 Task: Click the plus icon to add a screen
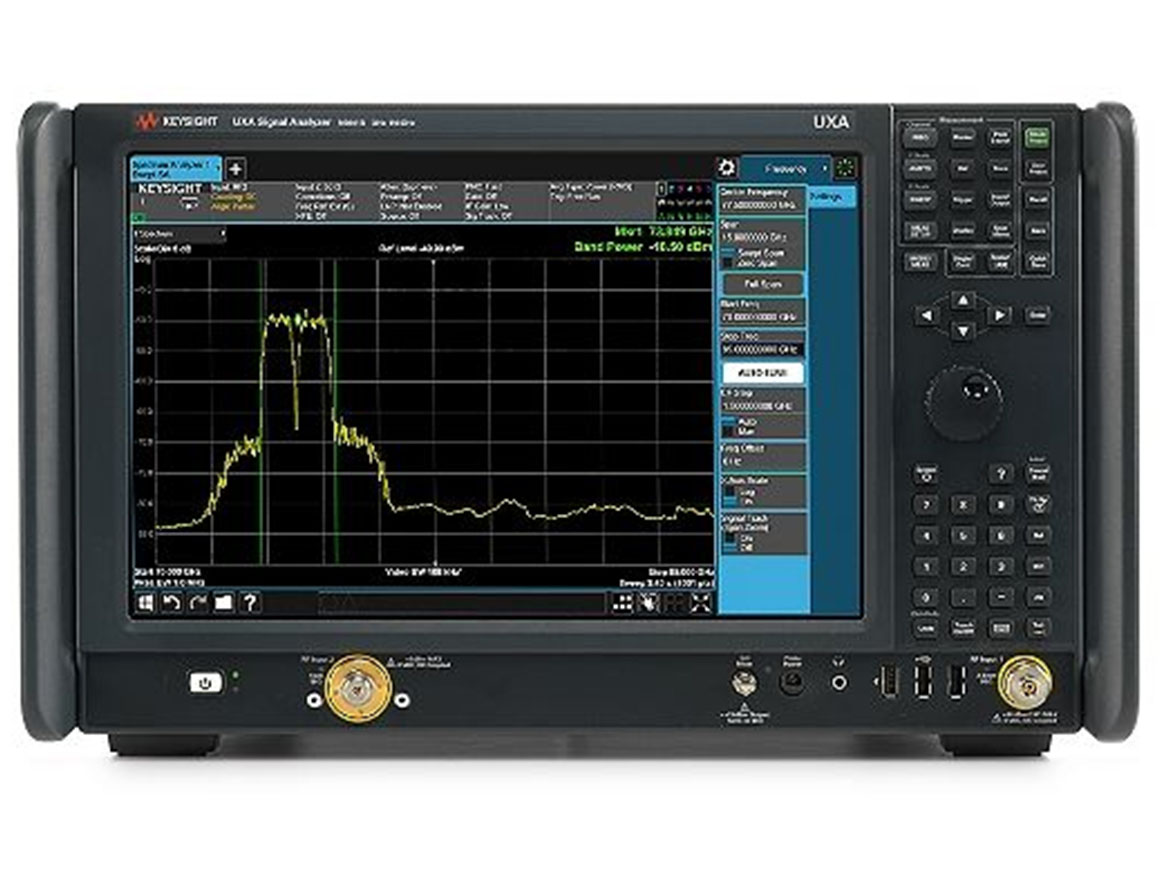click(x=235, y=168)
